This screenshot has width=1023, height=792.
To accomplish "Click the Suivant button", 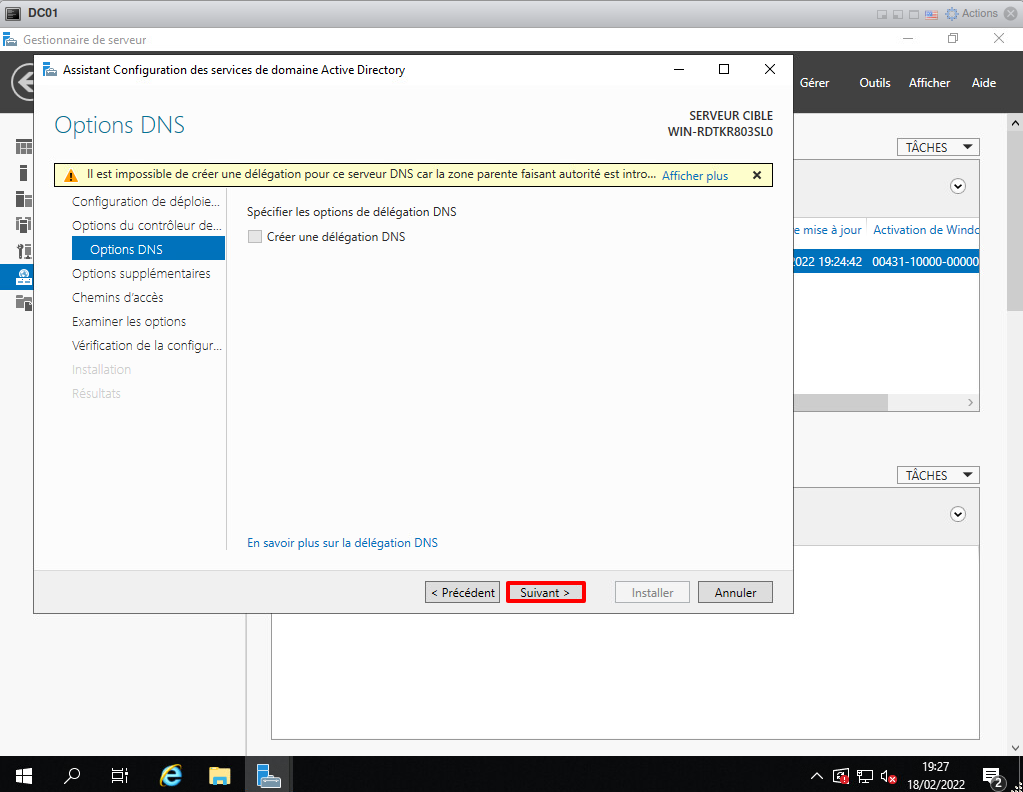I will (x=545, y=592).
